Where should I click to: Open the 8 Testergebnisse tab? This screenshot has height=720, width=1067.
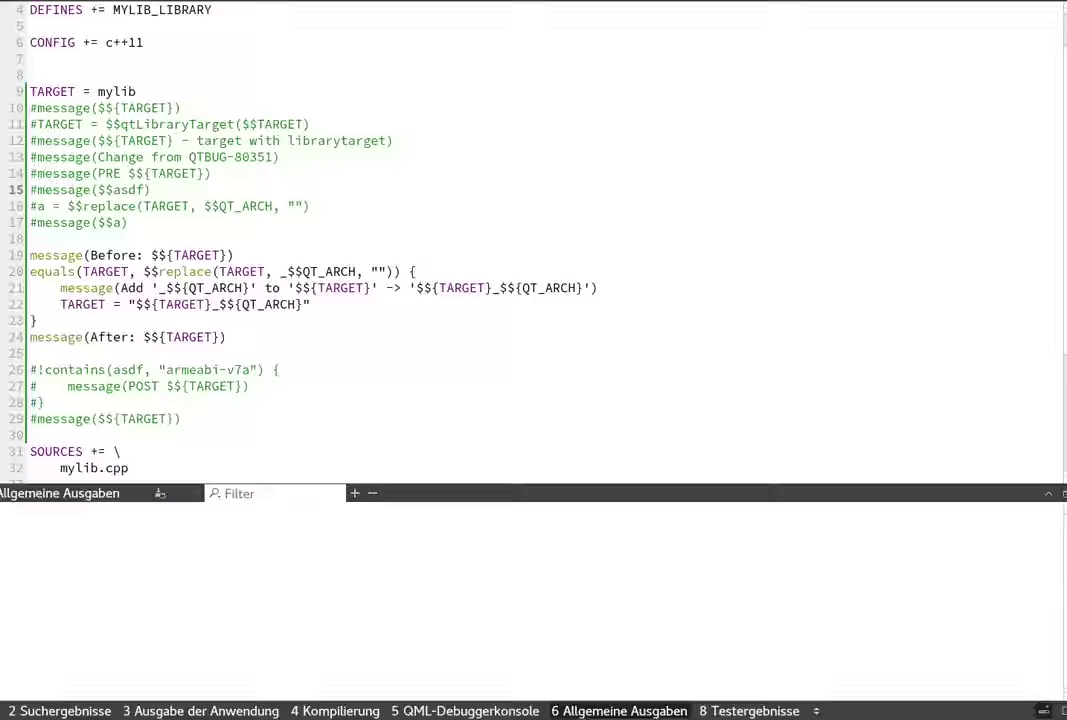click(749, 711)
